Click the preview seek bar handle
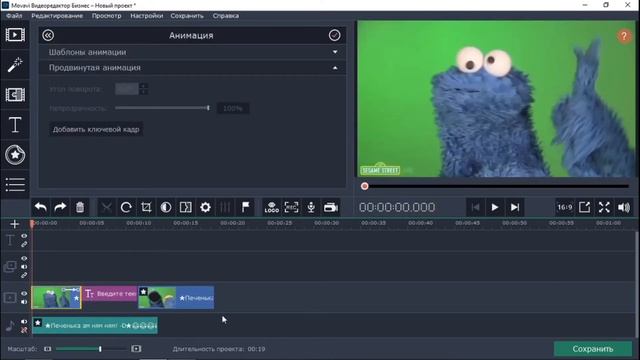 pos(364,186)
